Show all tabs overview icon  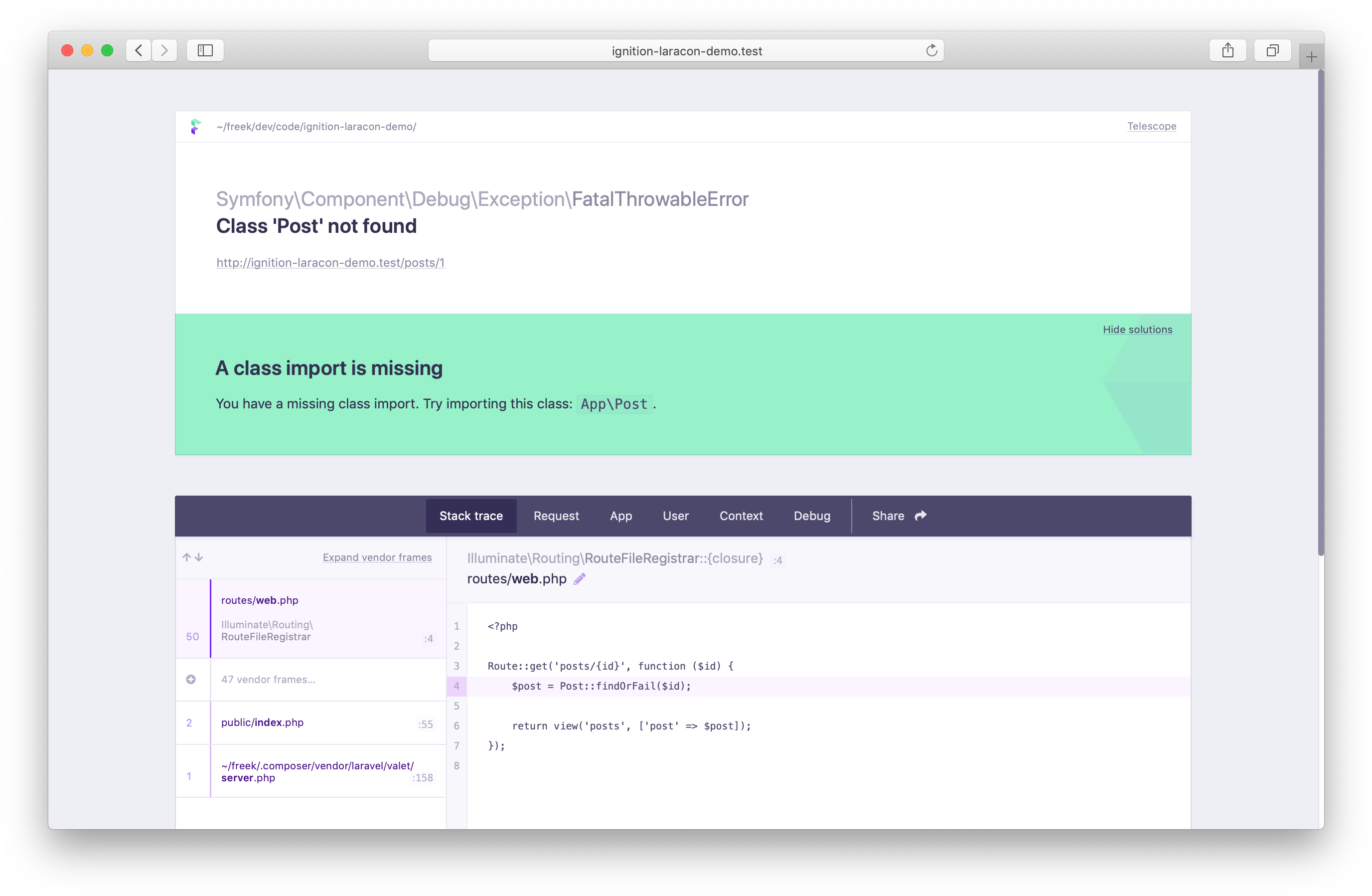click(x=1272, y=51)
